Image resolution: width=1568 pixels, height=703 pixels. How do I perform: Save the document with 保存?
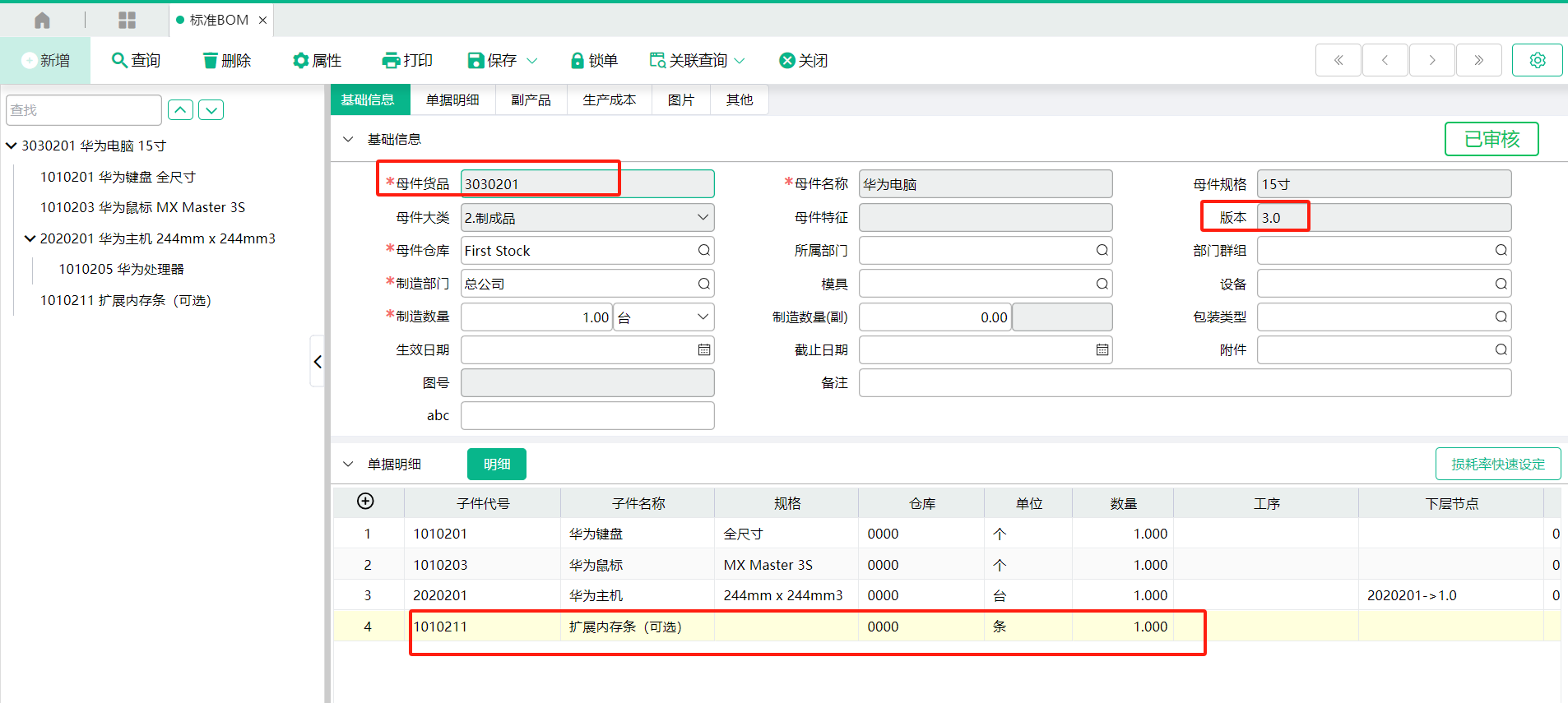tap(493, 60)
